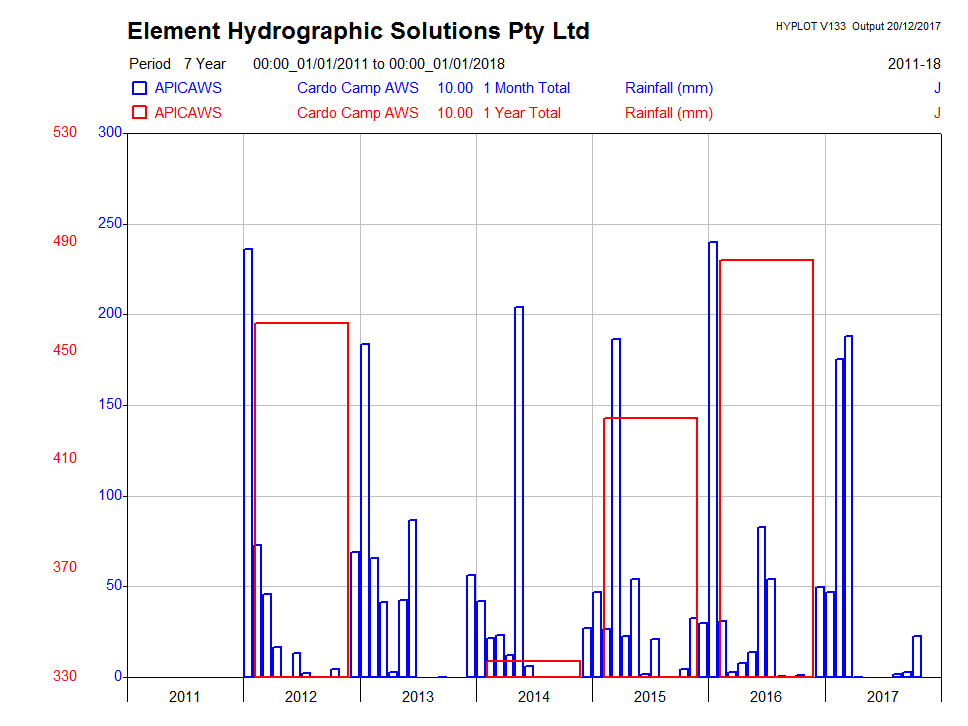This screenshot has width=968, height=726.
Task: Click the red 2016 yearly total bar
Action: (766, 261)
